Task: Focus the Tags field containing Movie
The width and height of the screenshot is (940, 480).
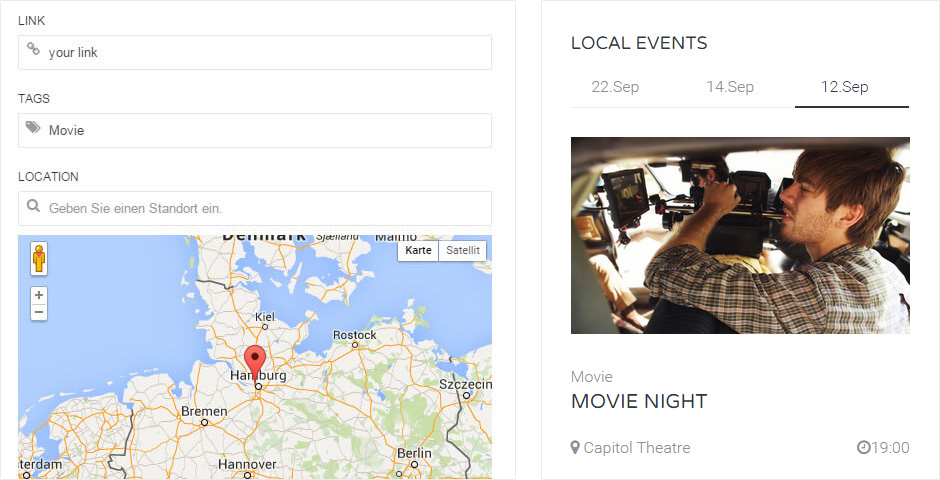Action: [x=255, y=130]
